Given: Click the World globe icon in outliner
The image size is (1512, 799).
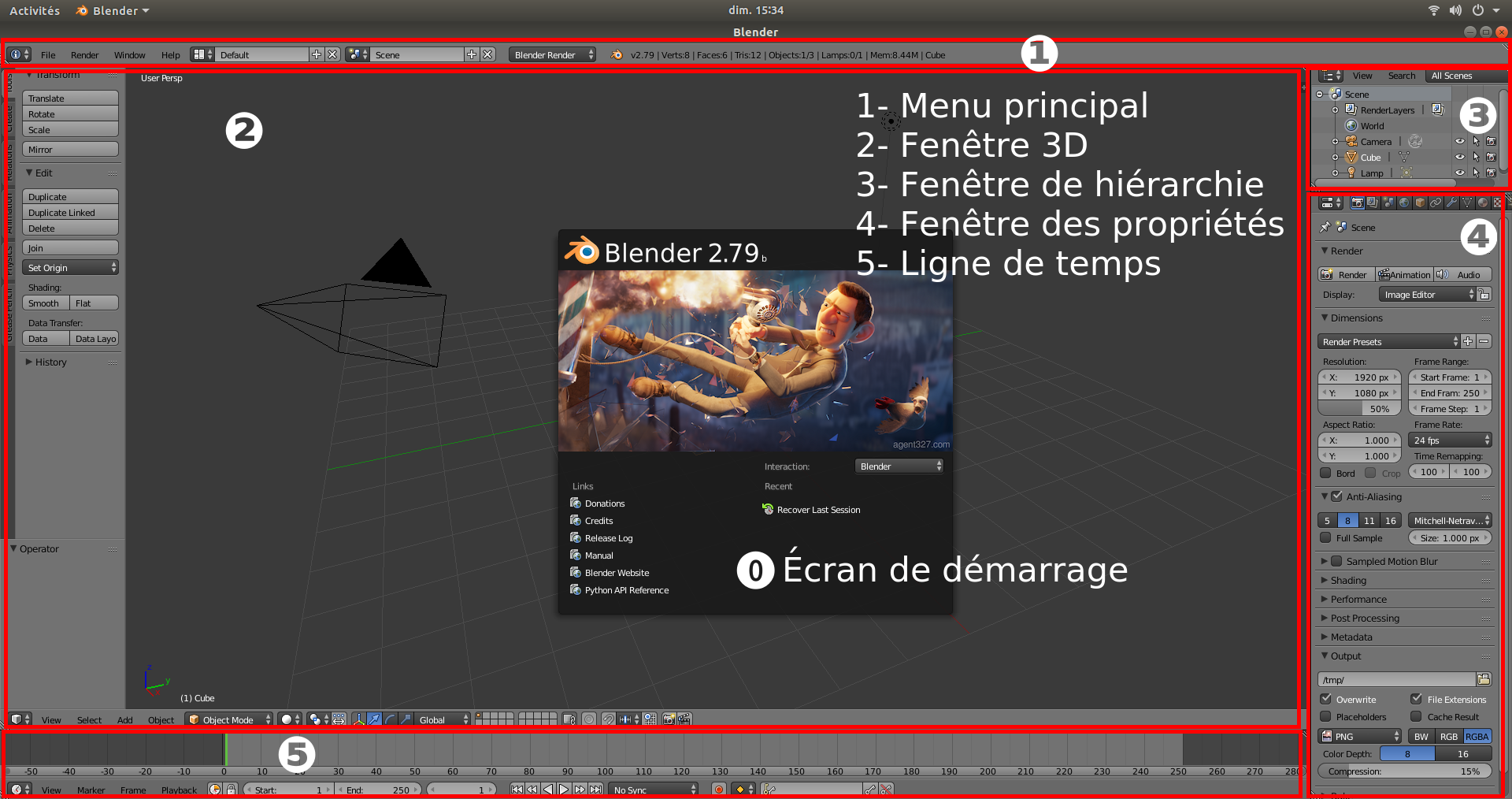Looking at the screenshot, I should 1351,125.
